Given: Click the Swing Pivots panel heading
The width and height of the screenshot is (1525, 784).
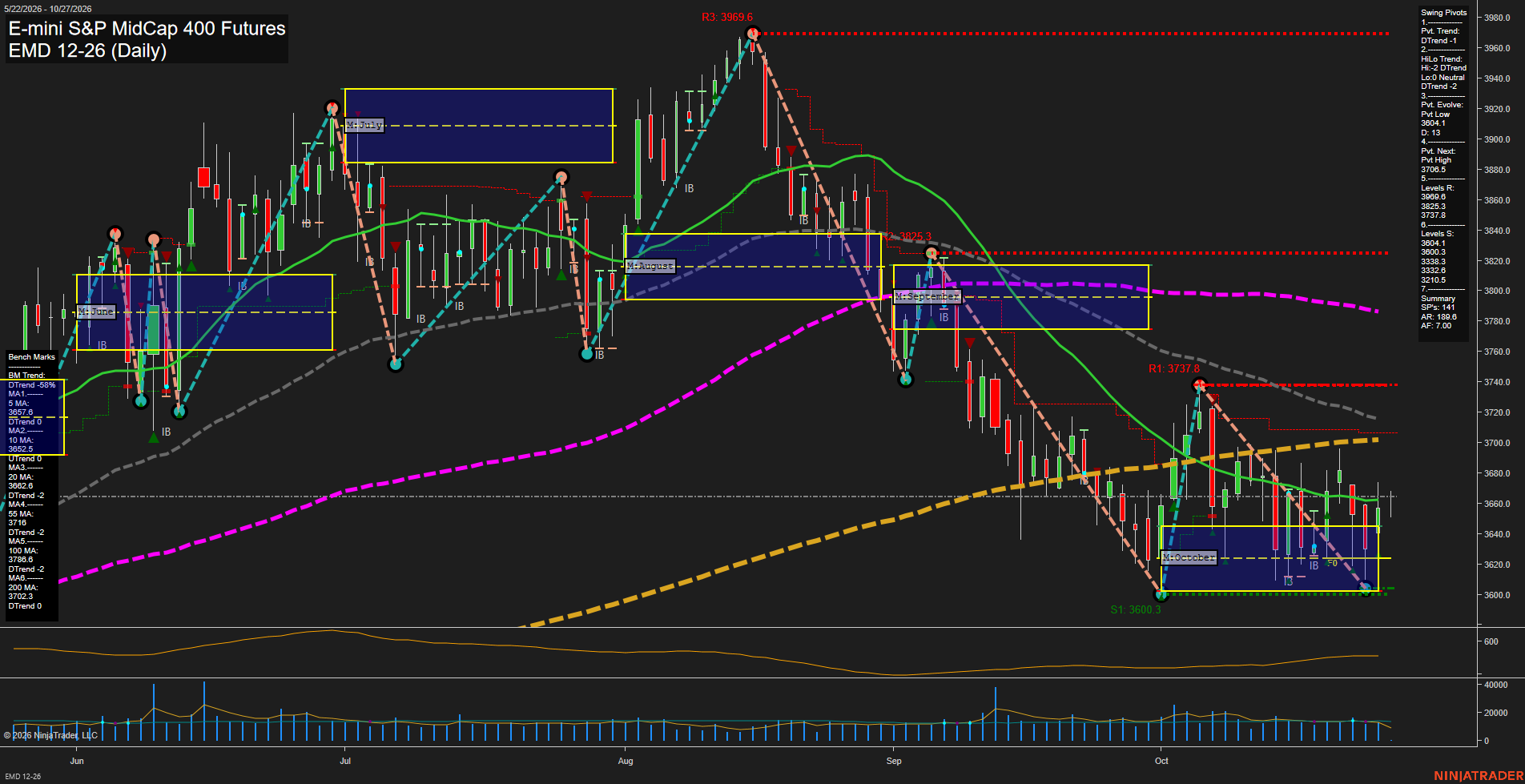Looking at the screenshot, I should coord(1444,13).
